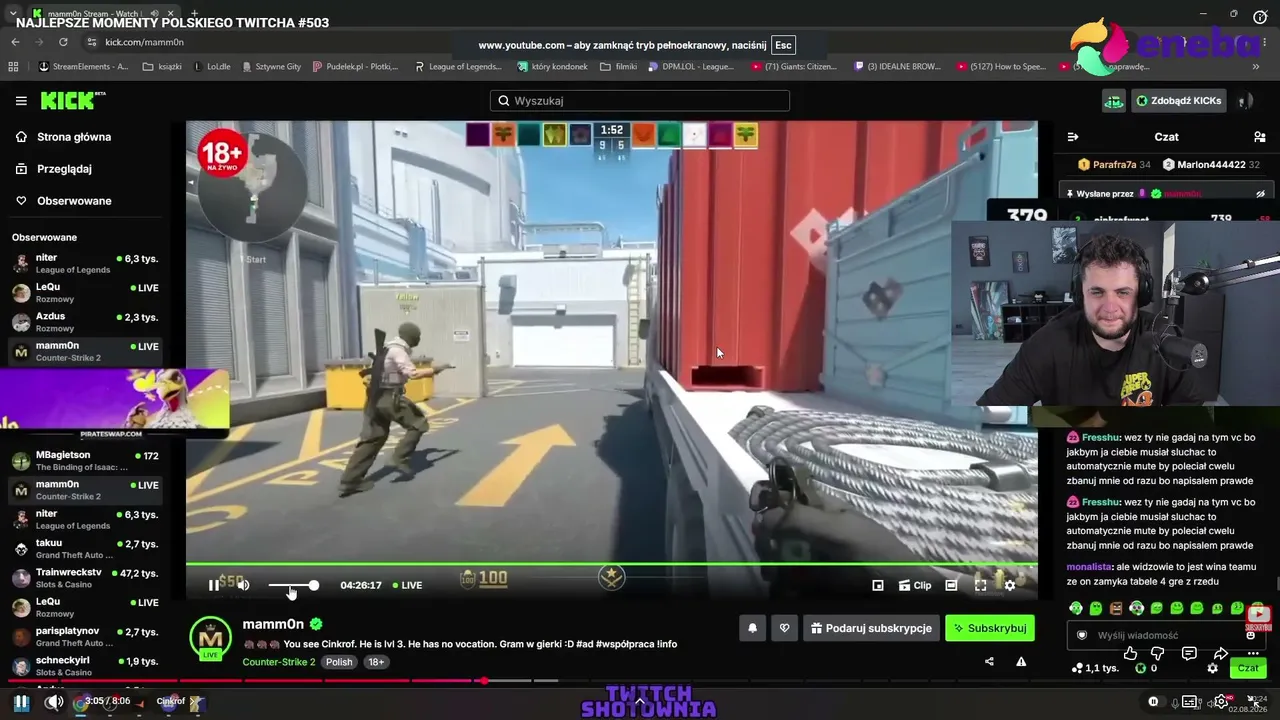Collapse the chat panel
The width and height of the screenshot is (1280, 720).
(1073, 137)
